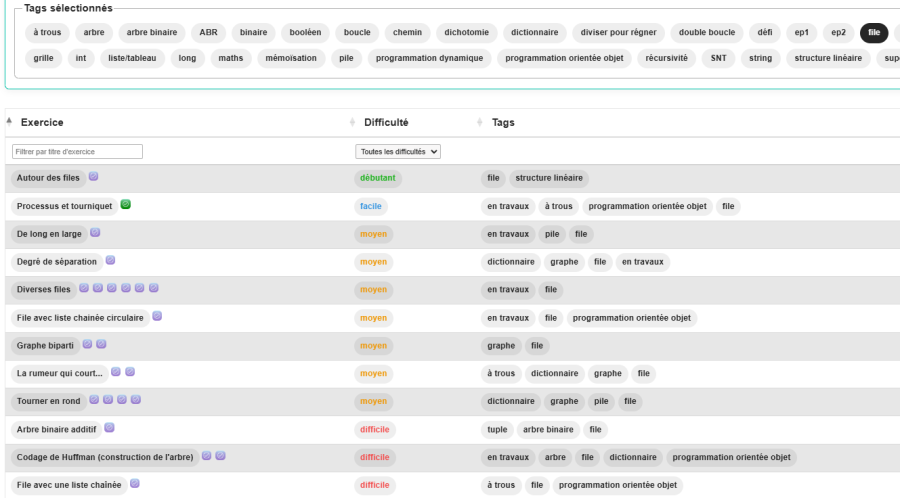Open the 'Graphe biparti' exercise
This screenshot has height=498, width=900.
click(x=45, y=346)
